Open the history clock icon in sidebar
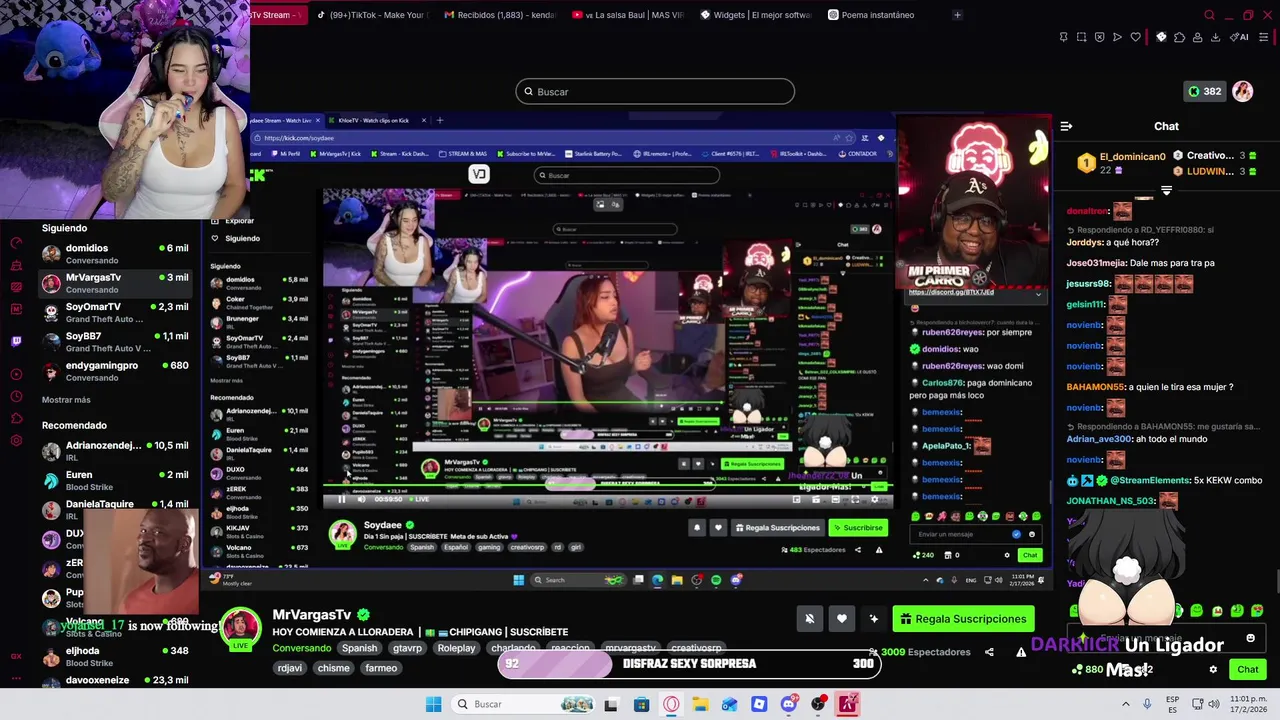Screen dimensions: 1280x720 [16, 396]
